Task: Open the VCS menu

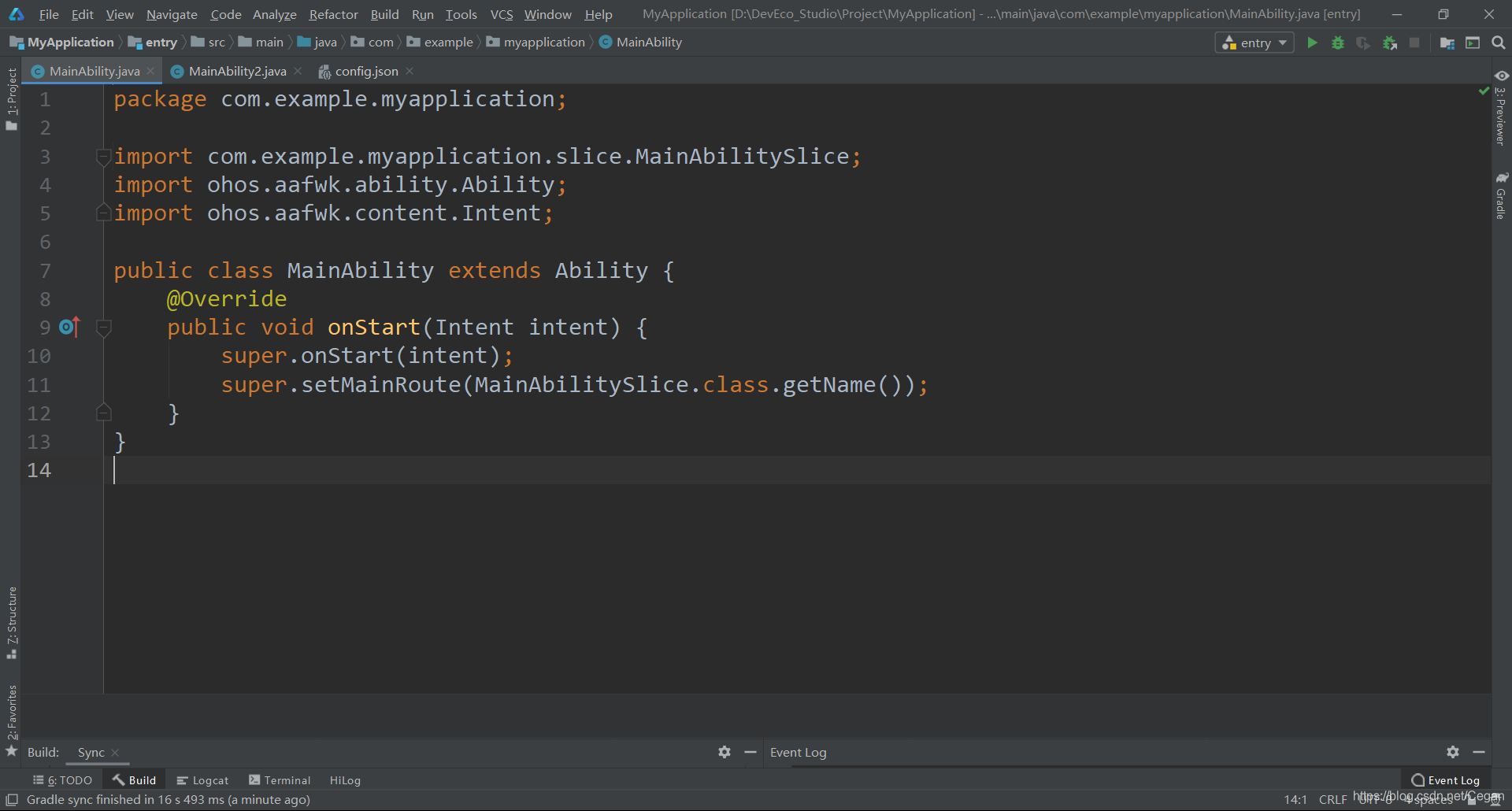Action: (x=502, y=14)
